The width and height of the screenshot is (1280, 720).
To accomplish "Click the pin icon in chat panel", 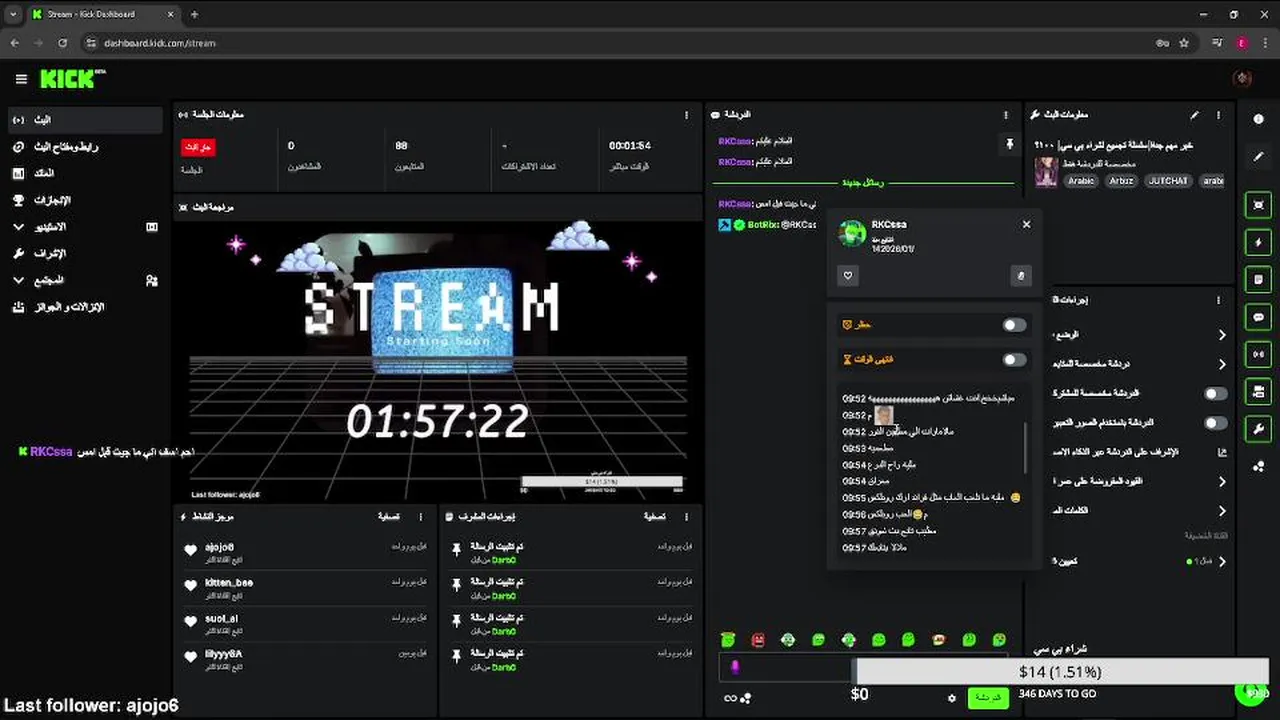I will (1009, 145).
